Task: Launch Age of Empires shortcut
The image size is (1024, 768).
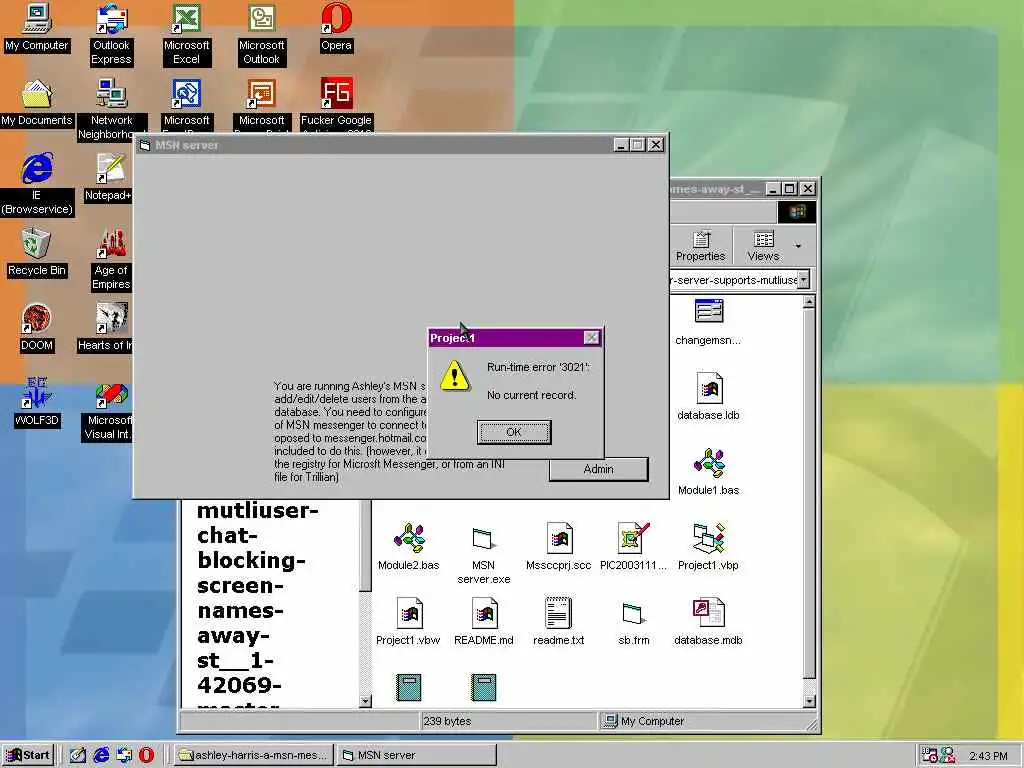Action: point(111,259)
